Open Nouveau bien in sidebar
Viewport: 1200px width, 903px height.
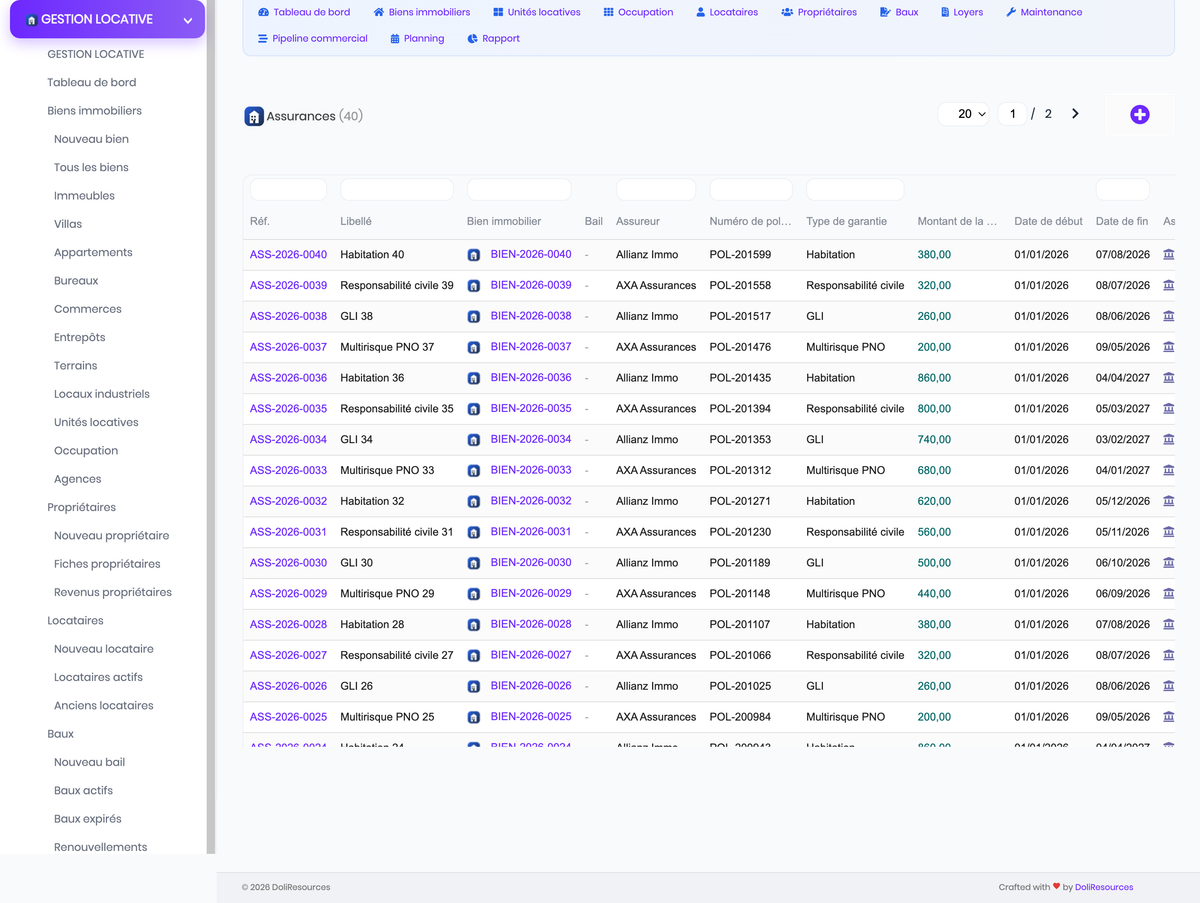(x=91, y=139)
